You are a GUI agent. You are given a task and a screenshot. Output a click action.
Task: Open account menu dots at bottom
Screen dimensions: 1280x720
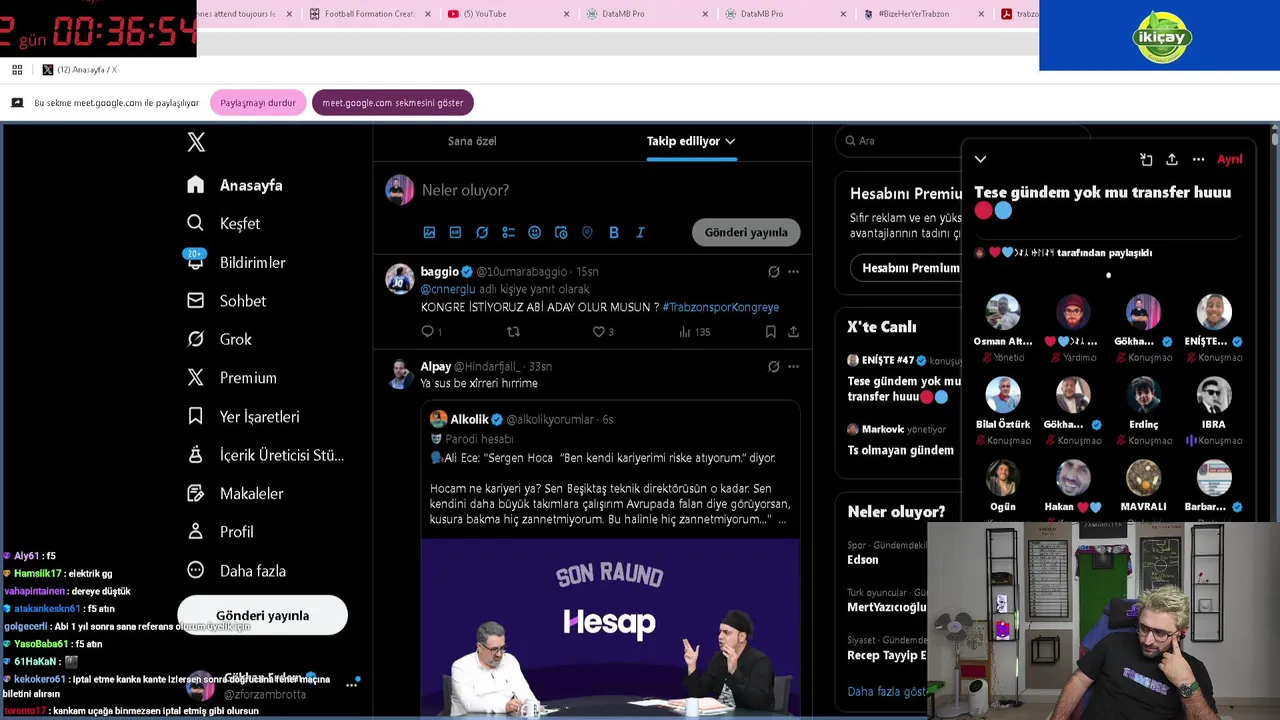[352, 685]
